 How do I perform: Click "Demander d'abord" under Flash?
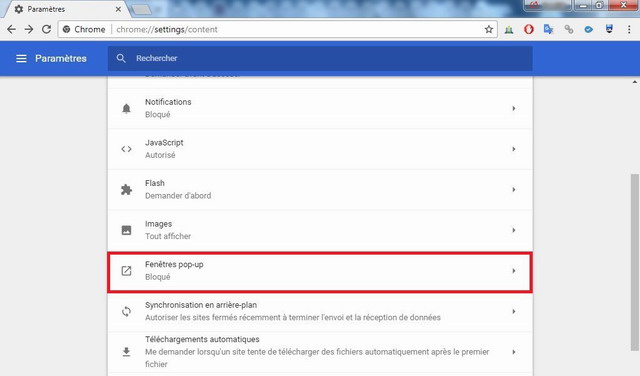[178, 196]
